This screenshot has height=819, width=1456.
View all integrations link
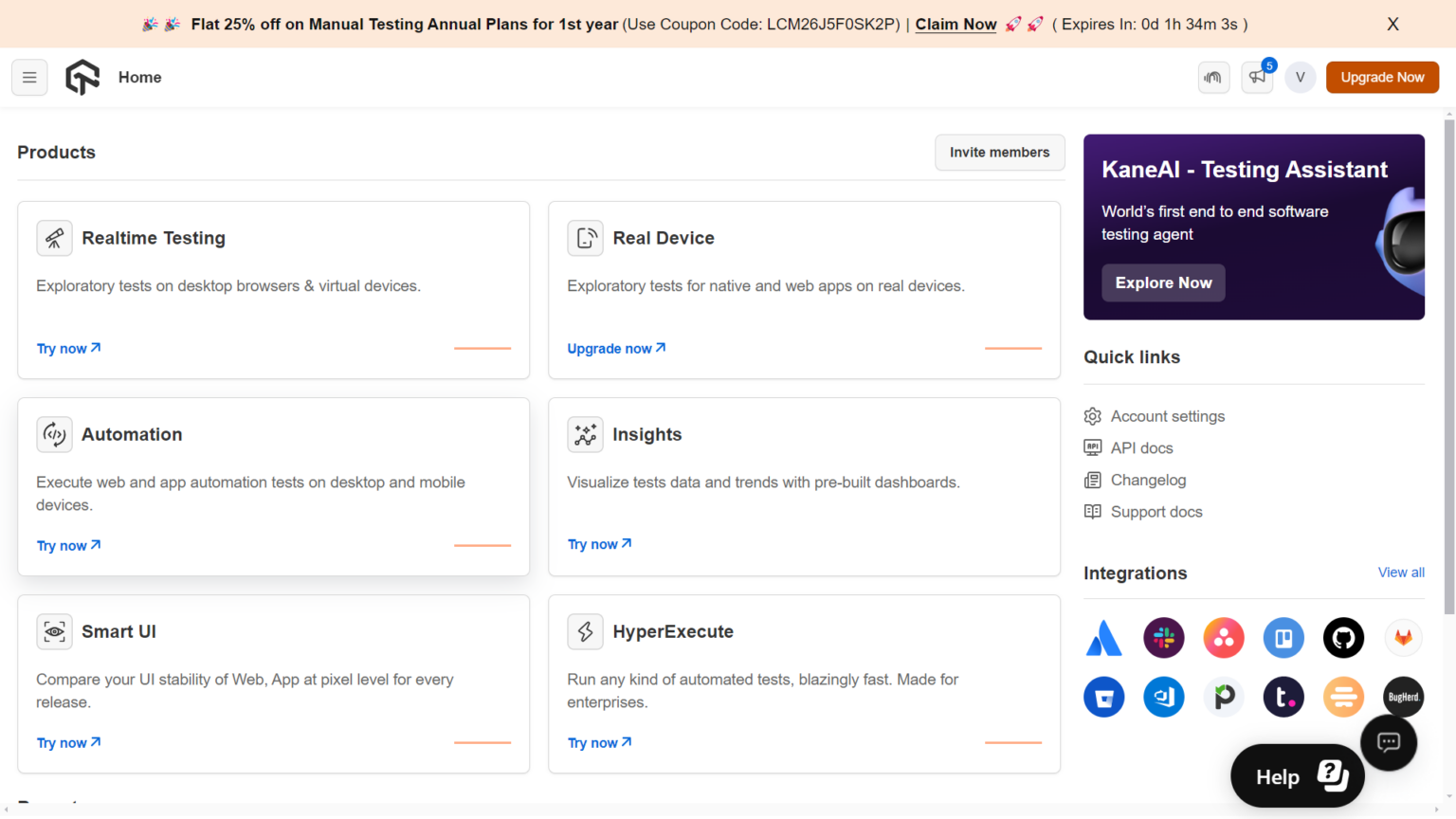tap(1400, 573)
